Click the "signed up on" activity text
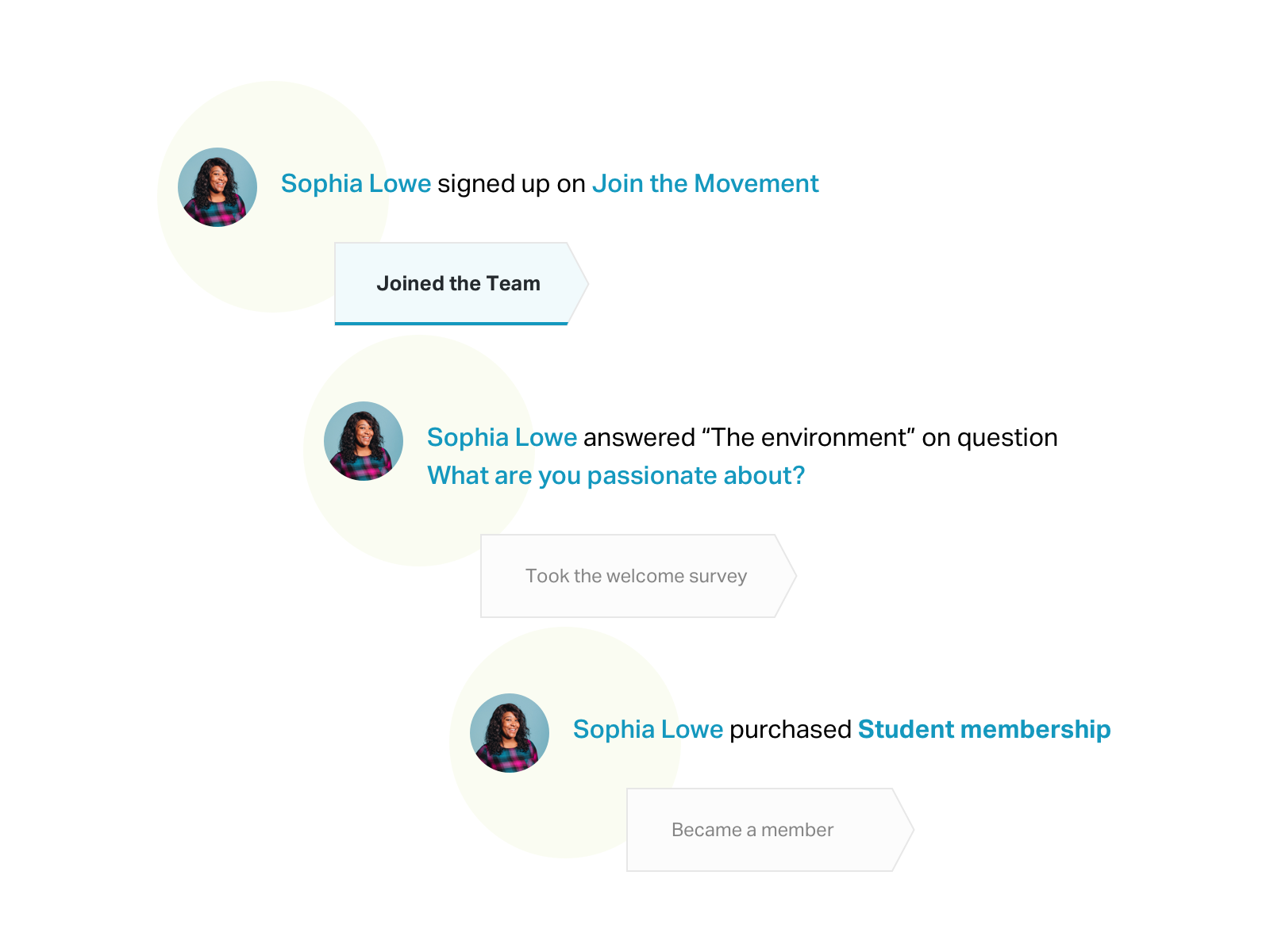1270x952 pixels. [511, 183]
